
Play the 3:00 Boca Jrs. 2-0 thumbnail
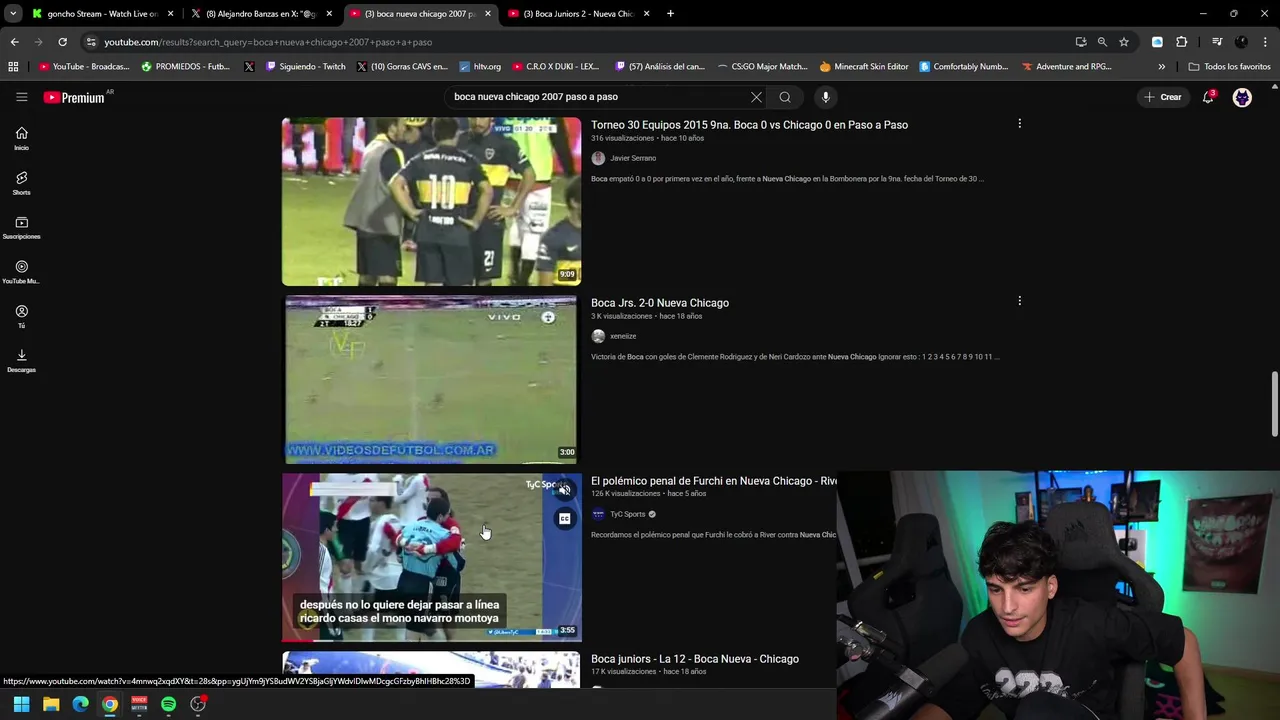point(431,379)
